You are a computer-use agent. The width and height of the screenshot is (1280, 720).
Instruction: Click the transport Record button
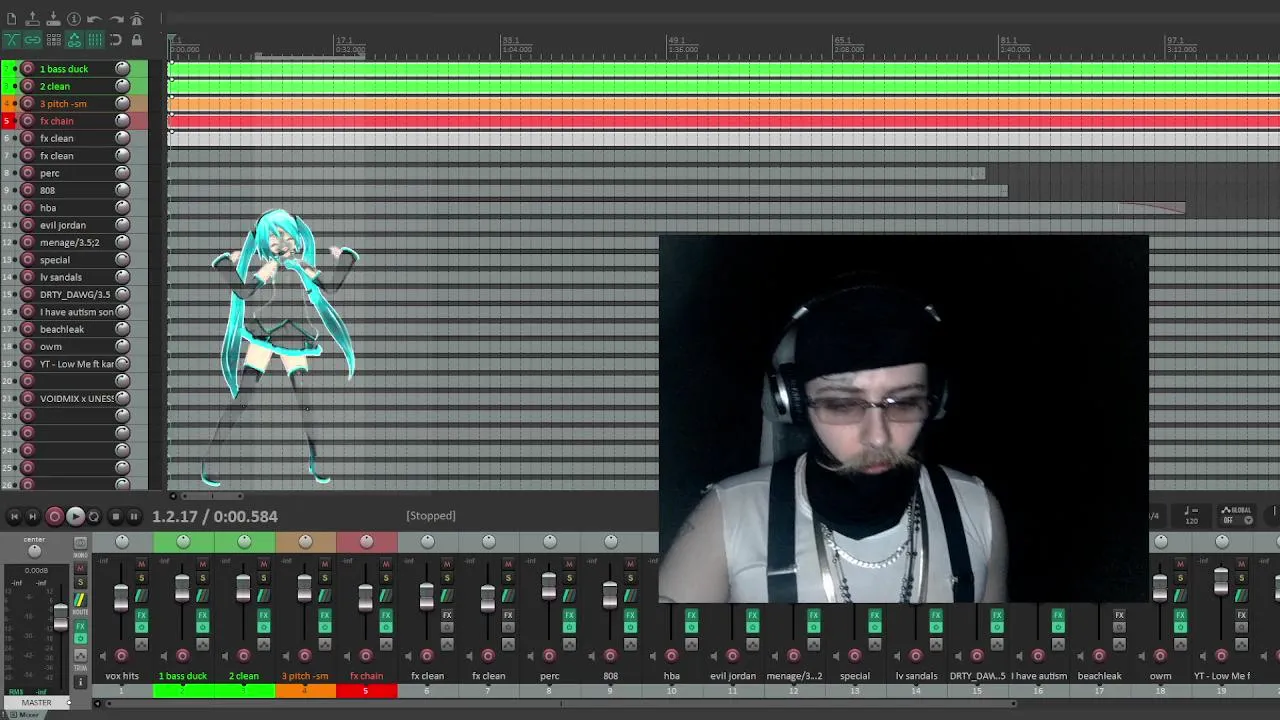click(x=55, y=516)
